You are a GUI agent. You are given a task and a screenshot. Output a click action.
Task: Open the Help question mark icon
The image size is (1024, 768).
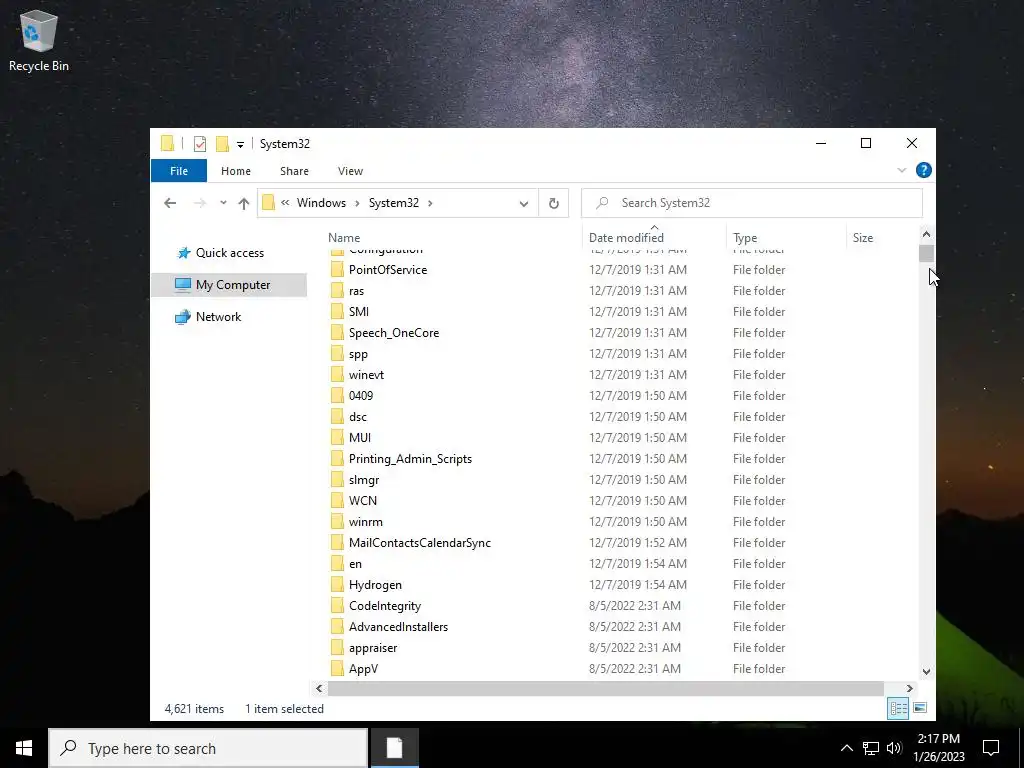[923, 170]
